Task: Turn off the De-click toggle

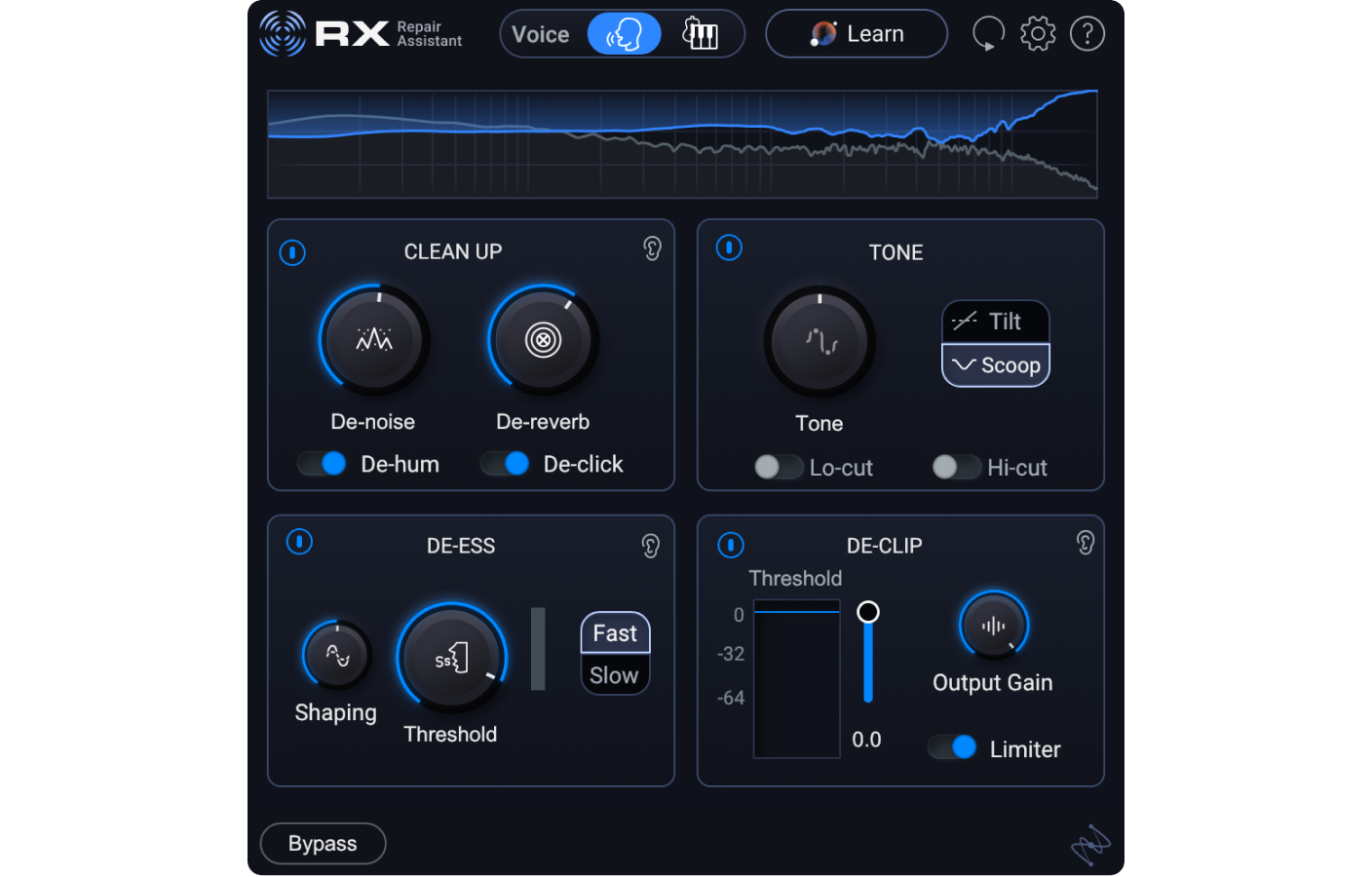Action: (505, 464)
